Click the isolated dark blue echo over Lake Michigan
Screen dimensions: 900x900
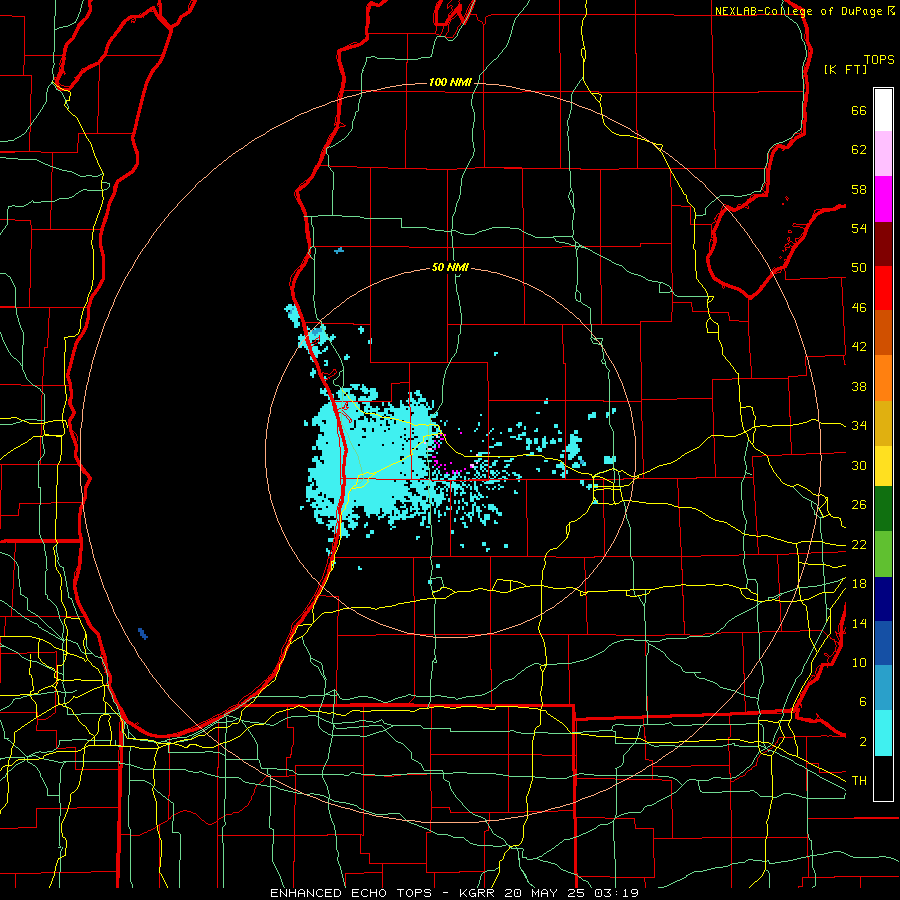pyautogui.click(x=142, y=634)
